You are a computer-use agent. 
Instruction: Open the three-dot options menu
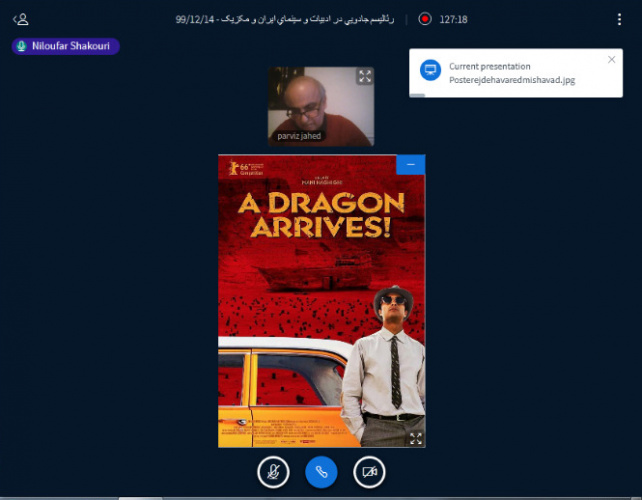coord(619,19)
